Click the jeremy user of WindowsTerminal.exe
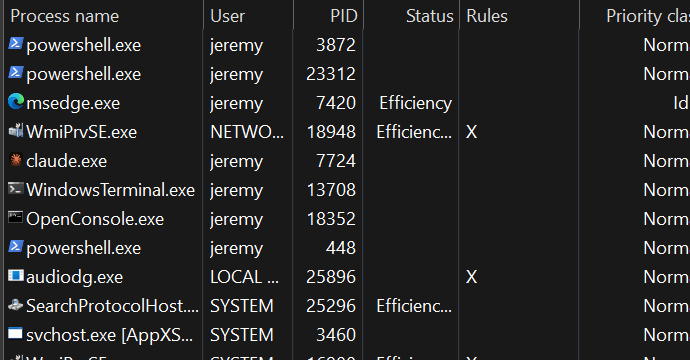 [x=236, y=191]
